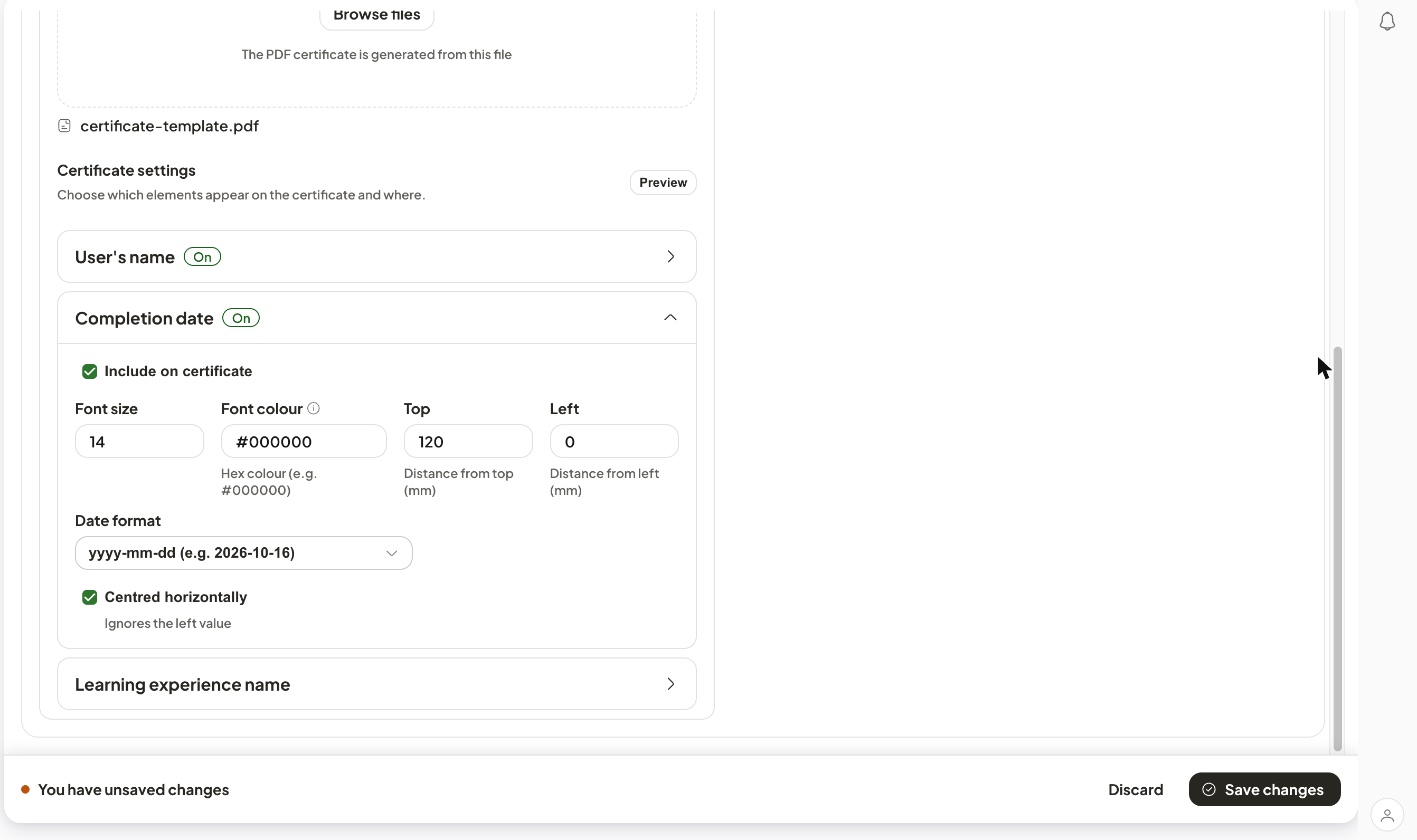Click the On badge next to User's name
1417x840 pixels.
coord(202,257)
